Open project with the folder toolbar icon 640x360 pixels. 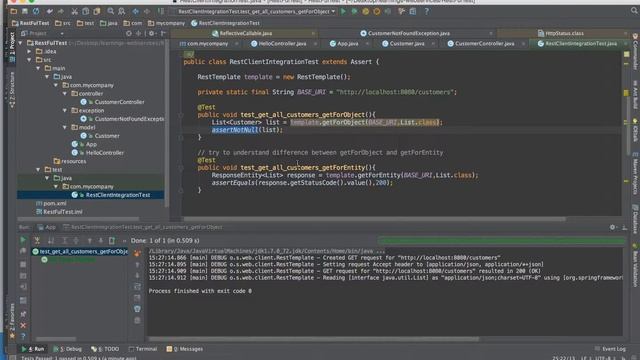point(13,11)
